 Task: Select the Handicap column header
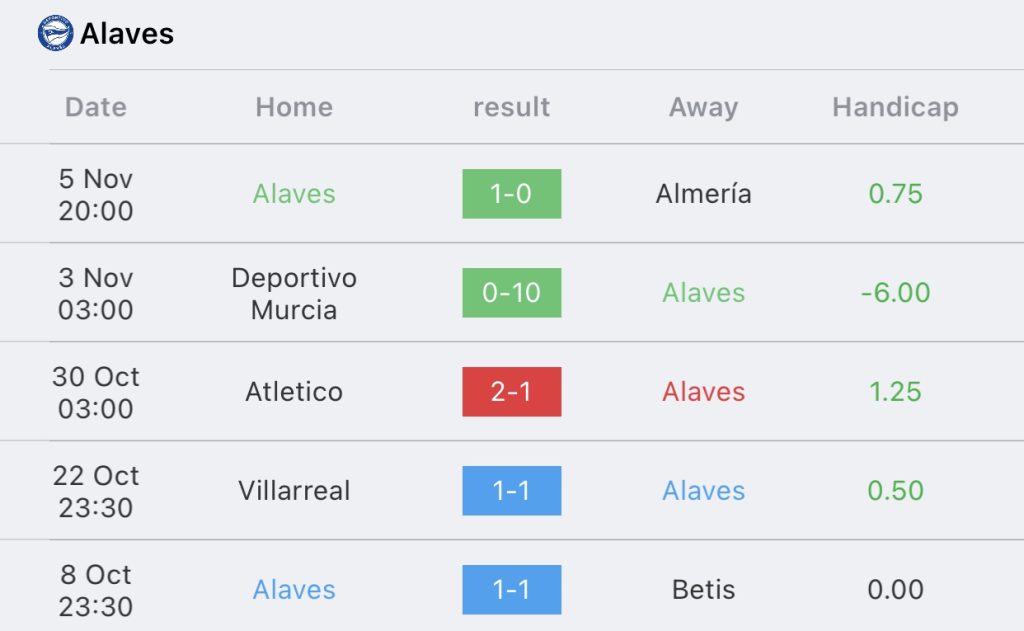[x=895, y=108]
